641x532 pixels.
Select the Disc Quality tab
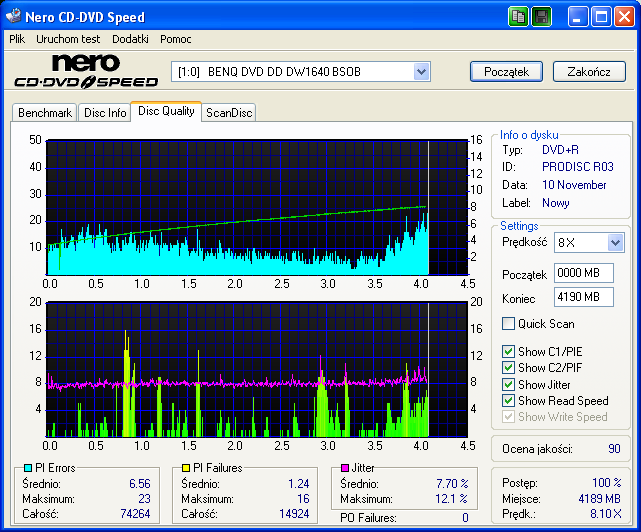click(166, 111)
